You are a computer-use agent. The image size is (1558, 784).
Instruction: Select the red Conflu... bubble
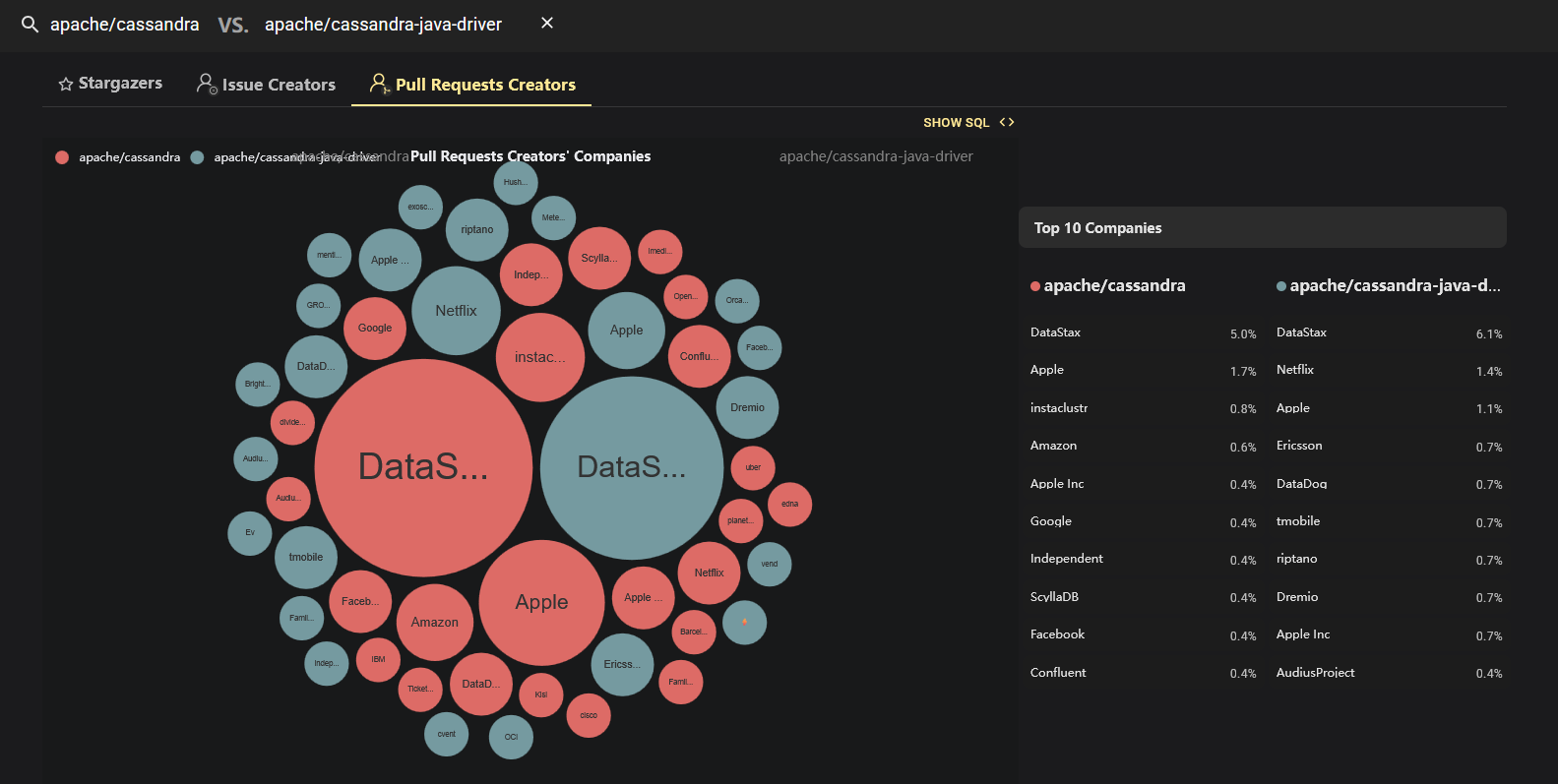coord(700,356)
